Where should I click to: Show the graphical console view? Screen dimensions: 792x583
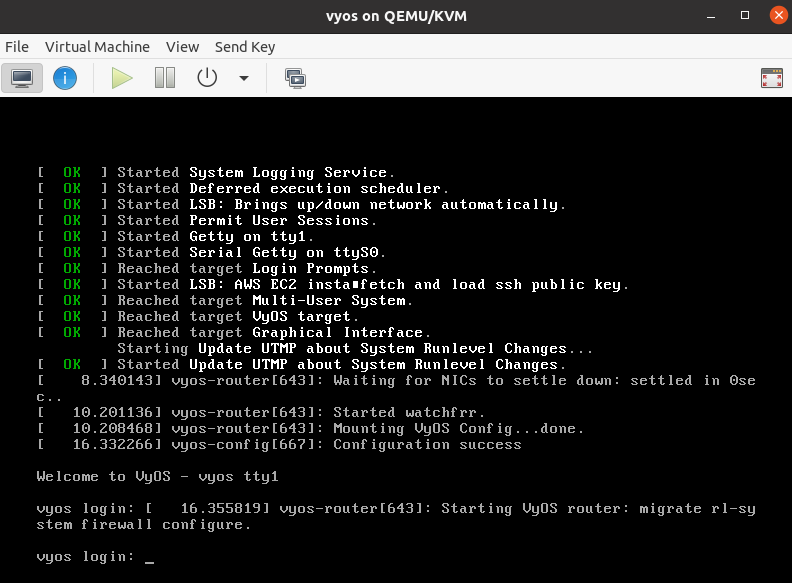click(22, 77)
